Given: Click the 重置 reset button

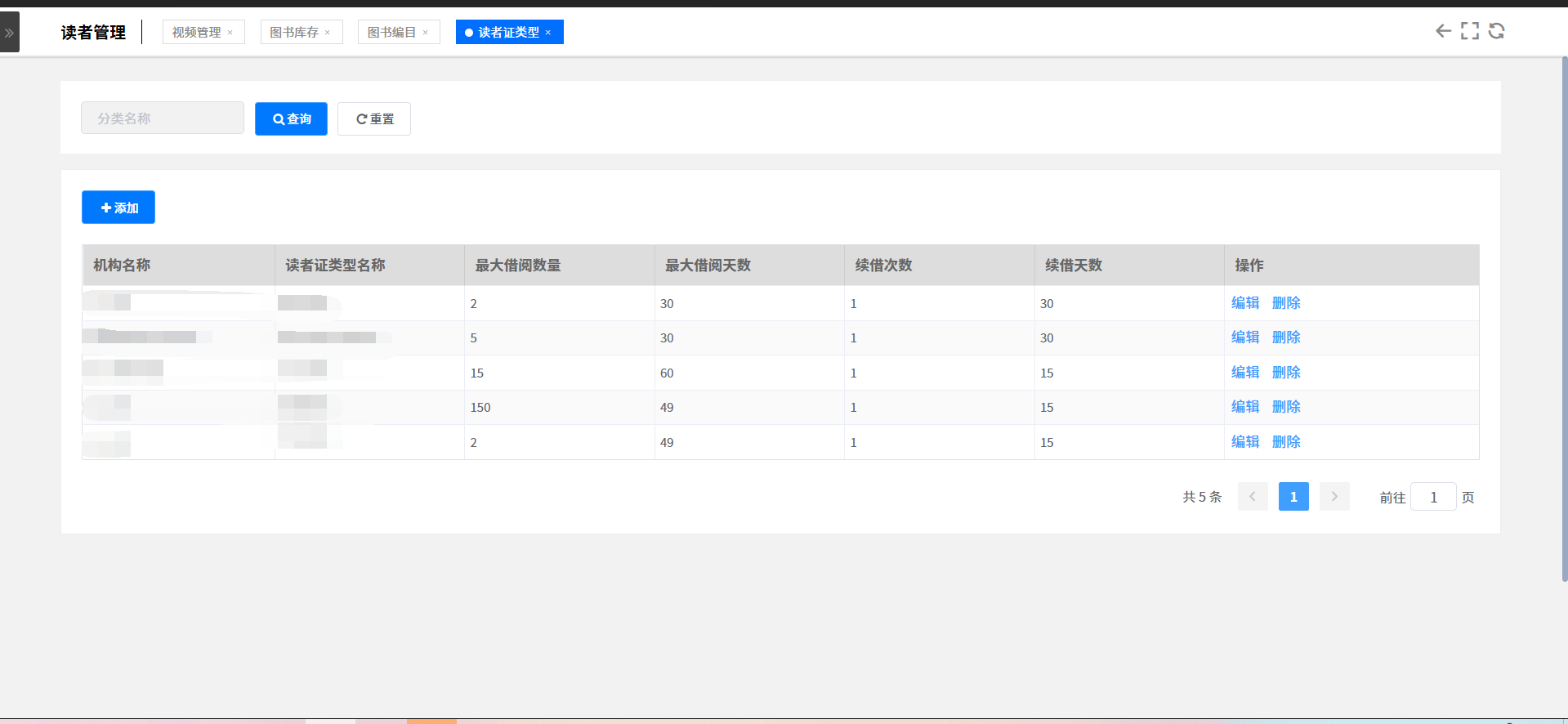Looking at the screenshot, I should [374, 119].
